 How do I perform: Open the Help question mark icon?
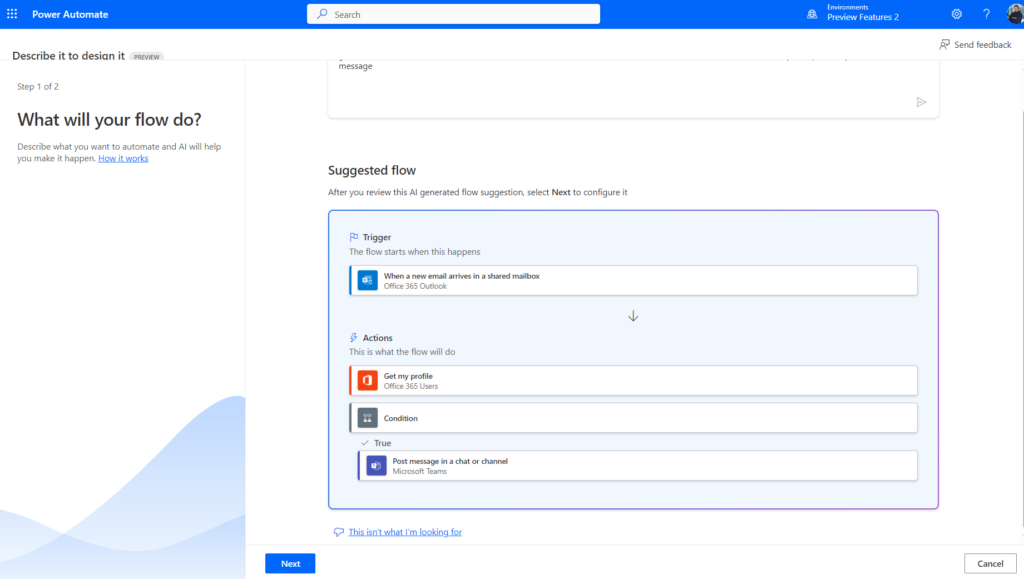tap(986, 13)
